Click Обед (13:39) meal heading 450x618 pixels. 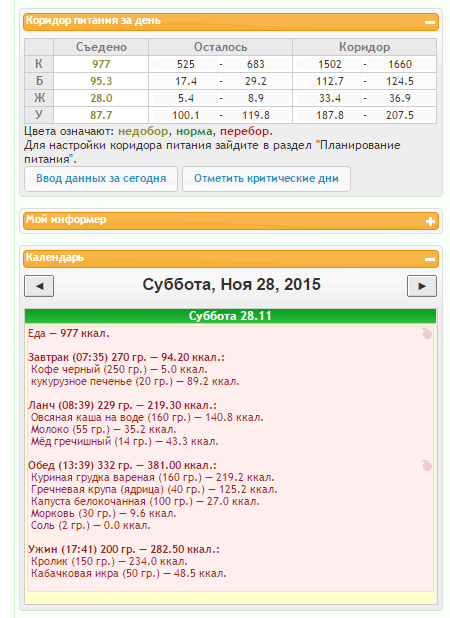(x=122, y=465)
